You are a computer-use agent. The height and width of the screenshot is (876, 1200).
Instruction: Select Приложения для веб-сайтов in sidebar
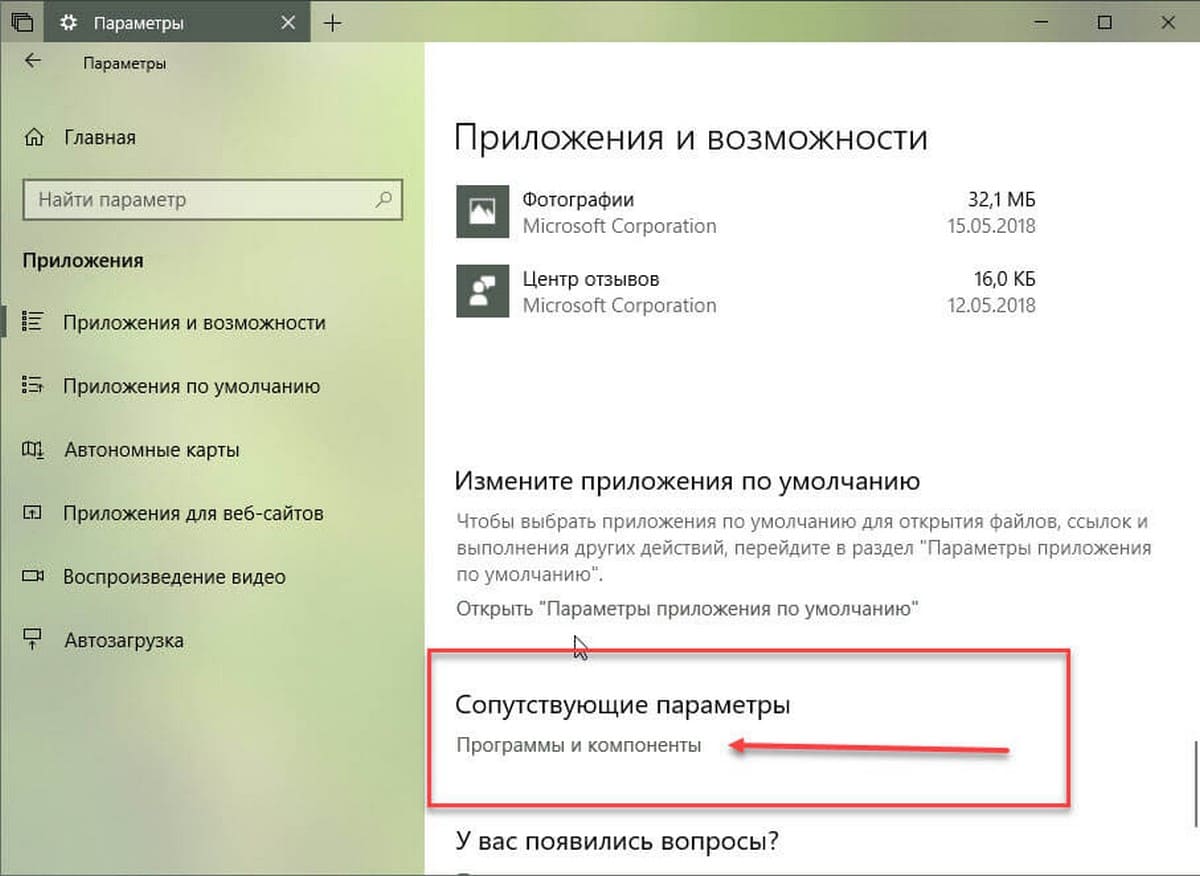(x=194, y=513)
